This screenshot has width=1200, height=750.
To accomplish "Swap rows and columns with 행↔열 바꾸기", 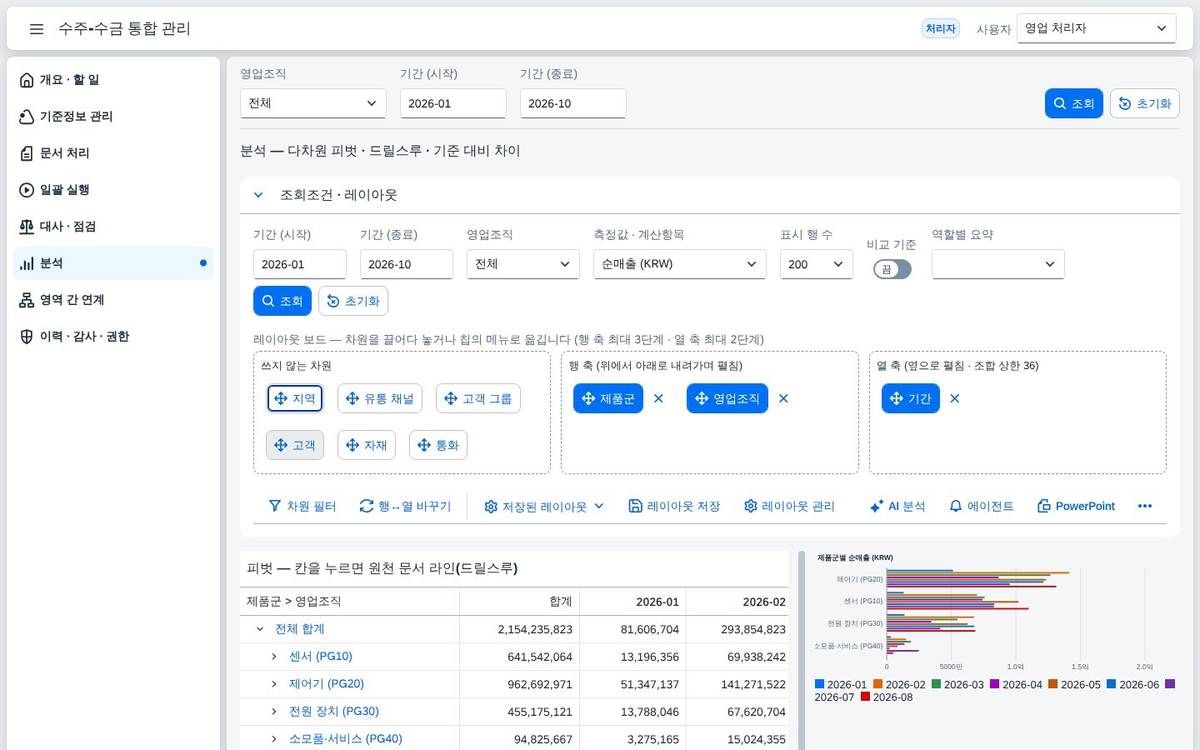I will point(405,506).
